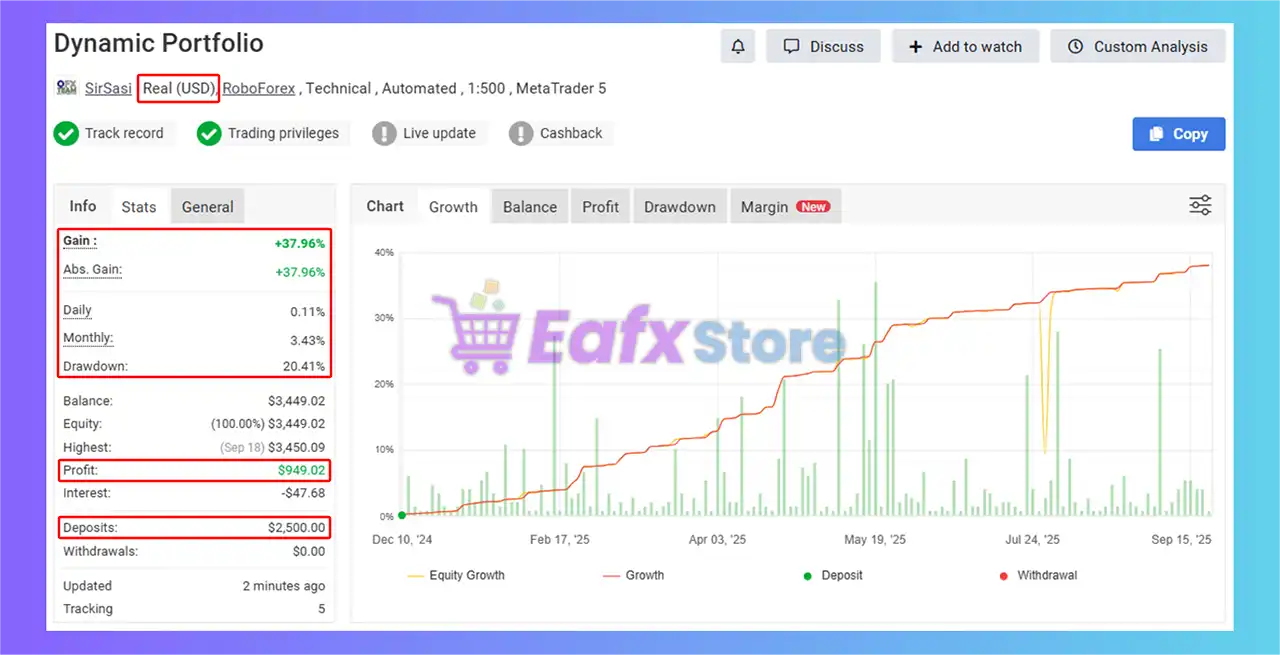
Task: Click the Daily value 0.11%
Action: click(307, 312)
